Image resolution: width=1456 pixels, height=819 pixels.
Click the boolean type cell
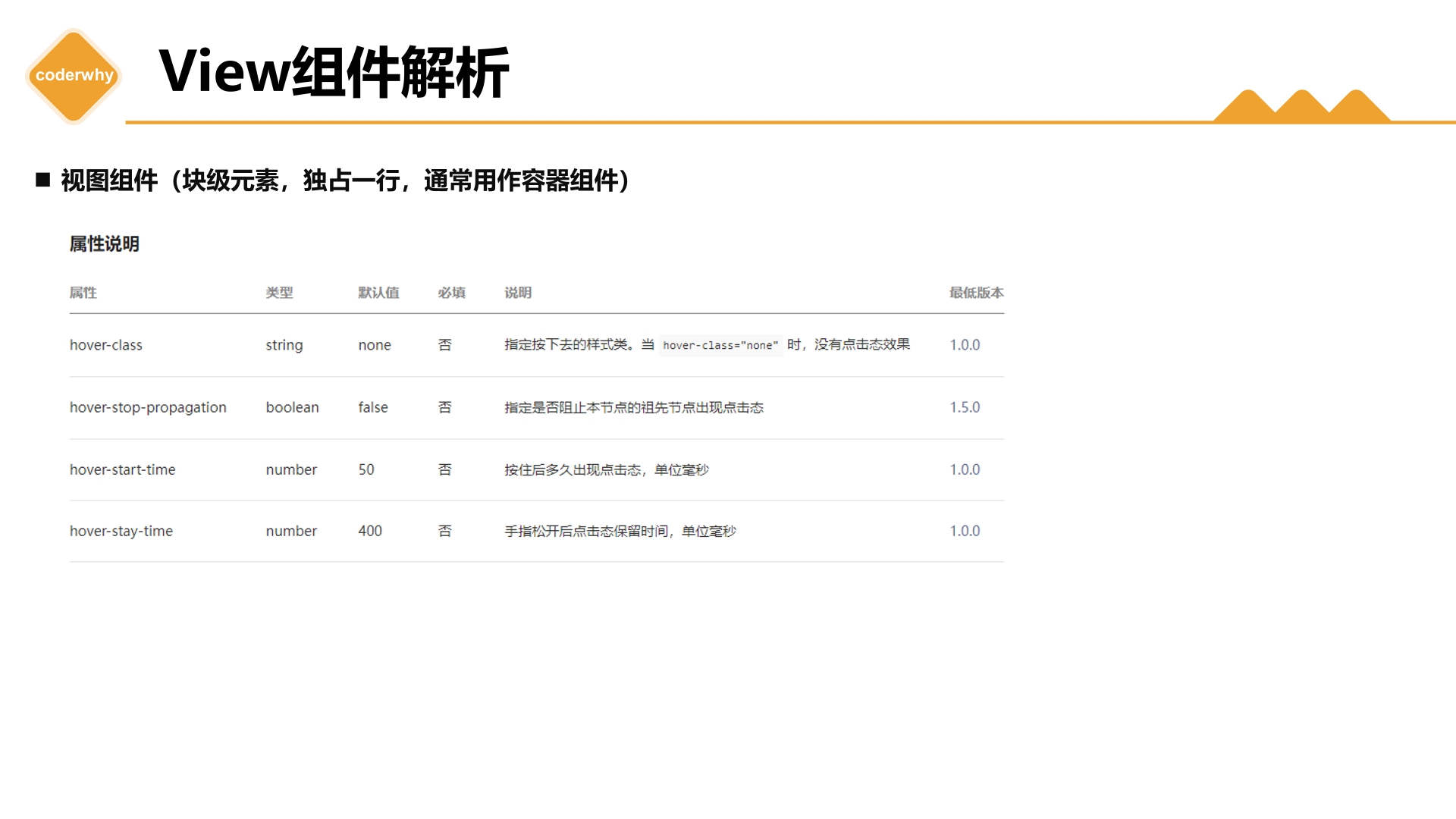pos(292,407)
